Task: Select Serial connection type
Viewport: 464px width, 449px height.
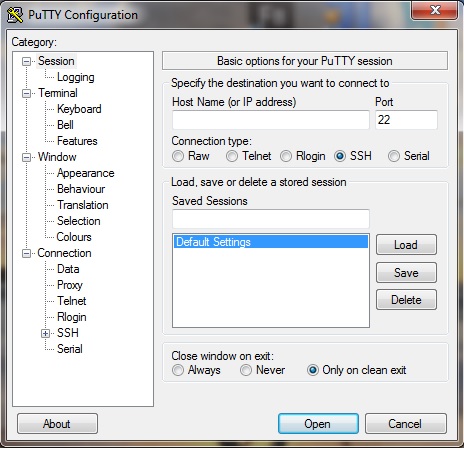Action: pyautogui.click(x=394, y=156)
